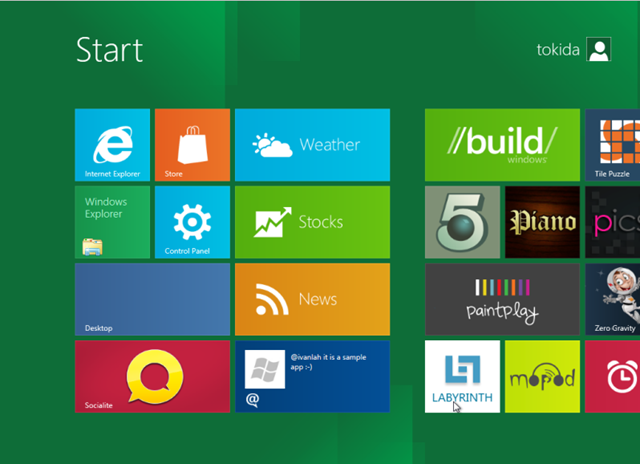Image resolution: width=640 pixels, height=464 pixels.
Task: Open the Internet Explorer tile
Action: (112, 145)
